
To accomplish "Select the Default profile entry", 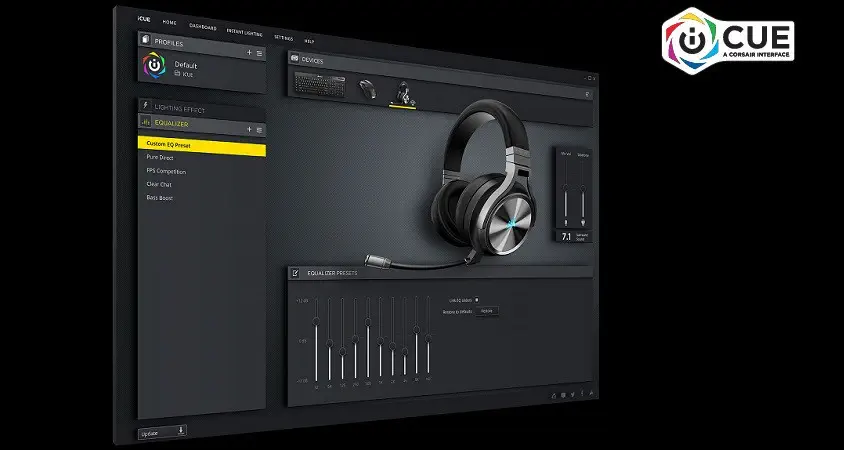I will [x=202, y=68].
